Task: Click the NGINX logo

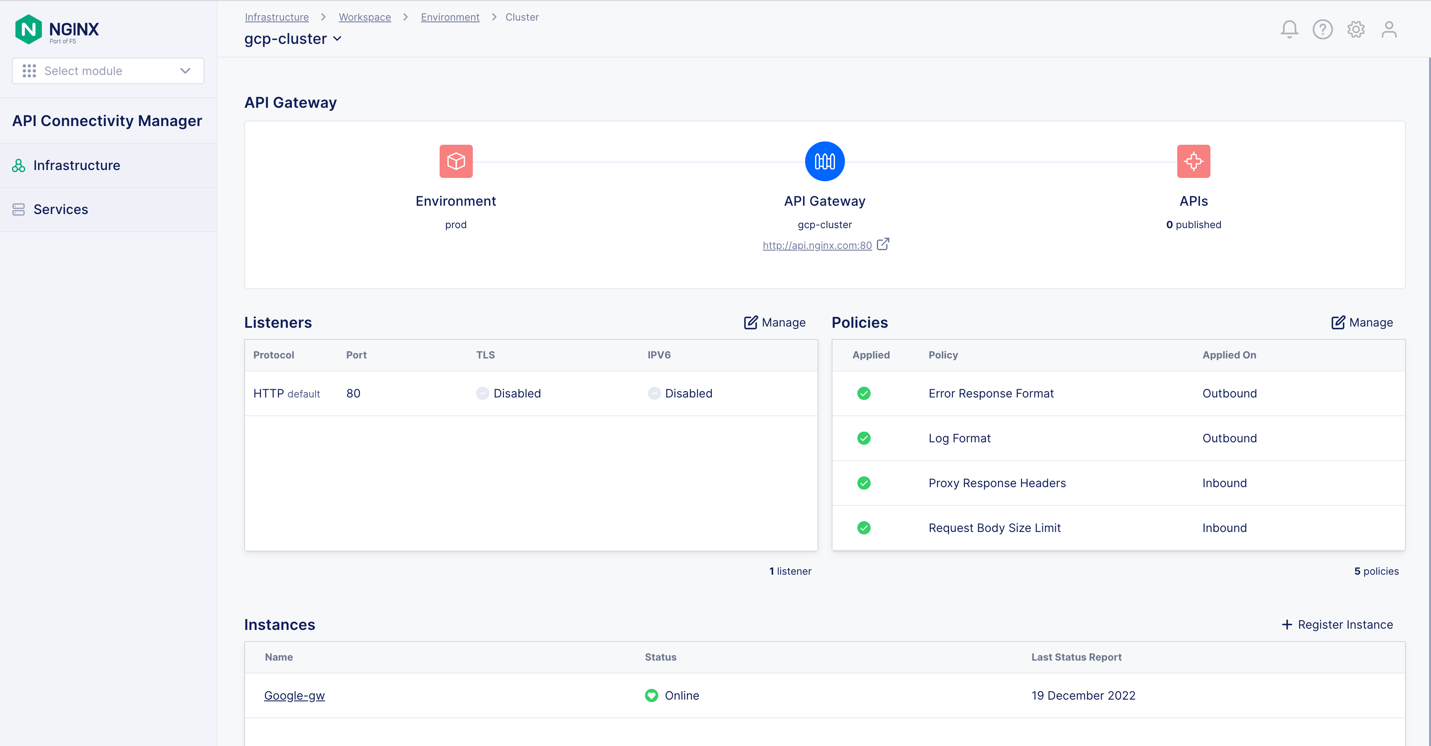Action: [57, 29]
